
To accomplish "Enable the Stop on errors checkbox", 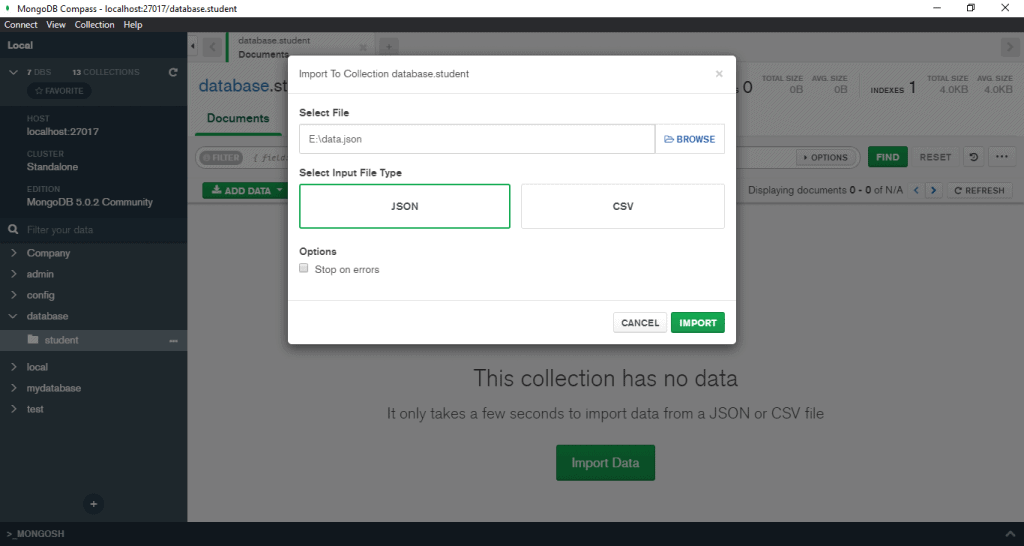I will (x=304, y=268).
